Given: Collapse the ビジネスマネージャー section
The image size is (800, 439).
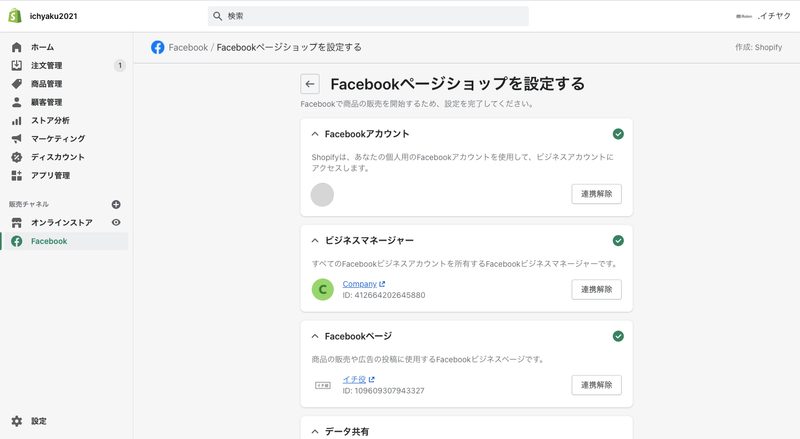Looking at the screenshot, I should 315,240.
